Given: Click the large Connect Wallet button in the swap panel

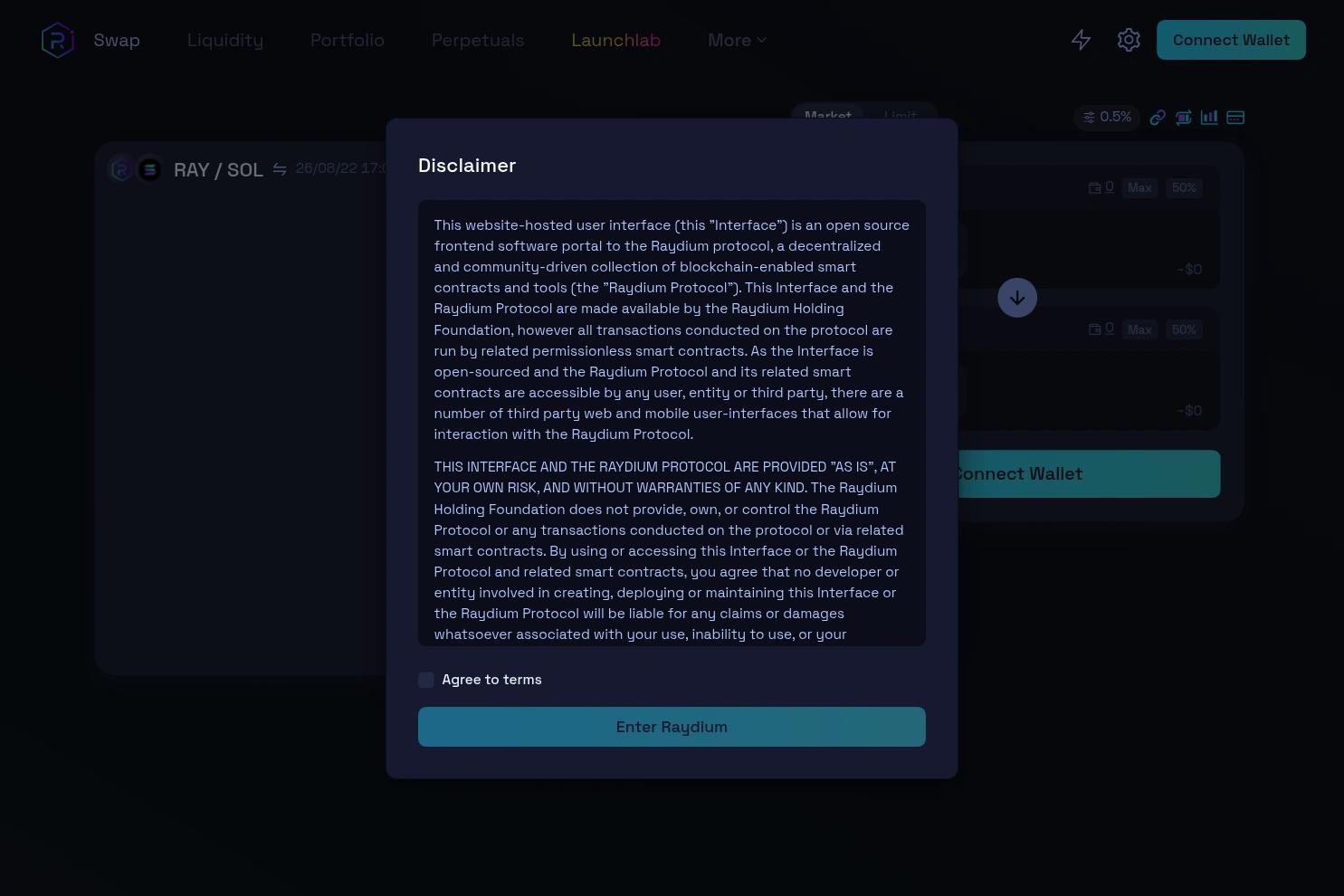Looking at the screenshot, I should click(1089, 473).
